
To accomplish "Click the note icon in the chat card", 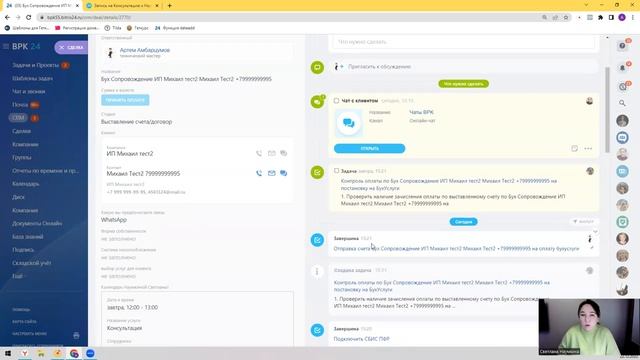I will point(574,149).
